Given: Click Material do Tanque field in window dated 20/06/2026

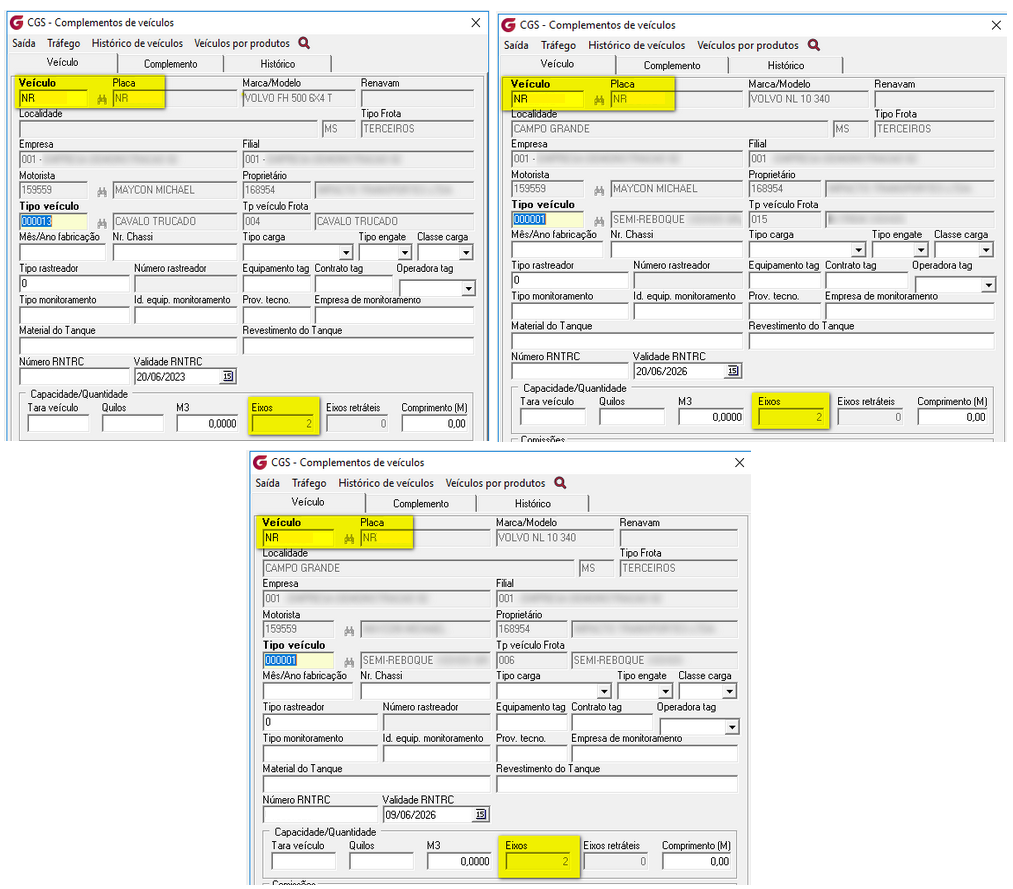Looking at the screenshot, I should click(x=627, y=341).
